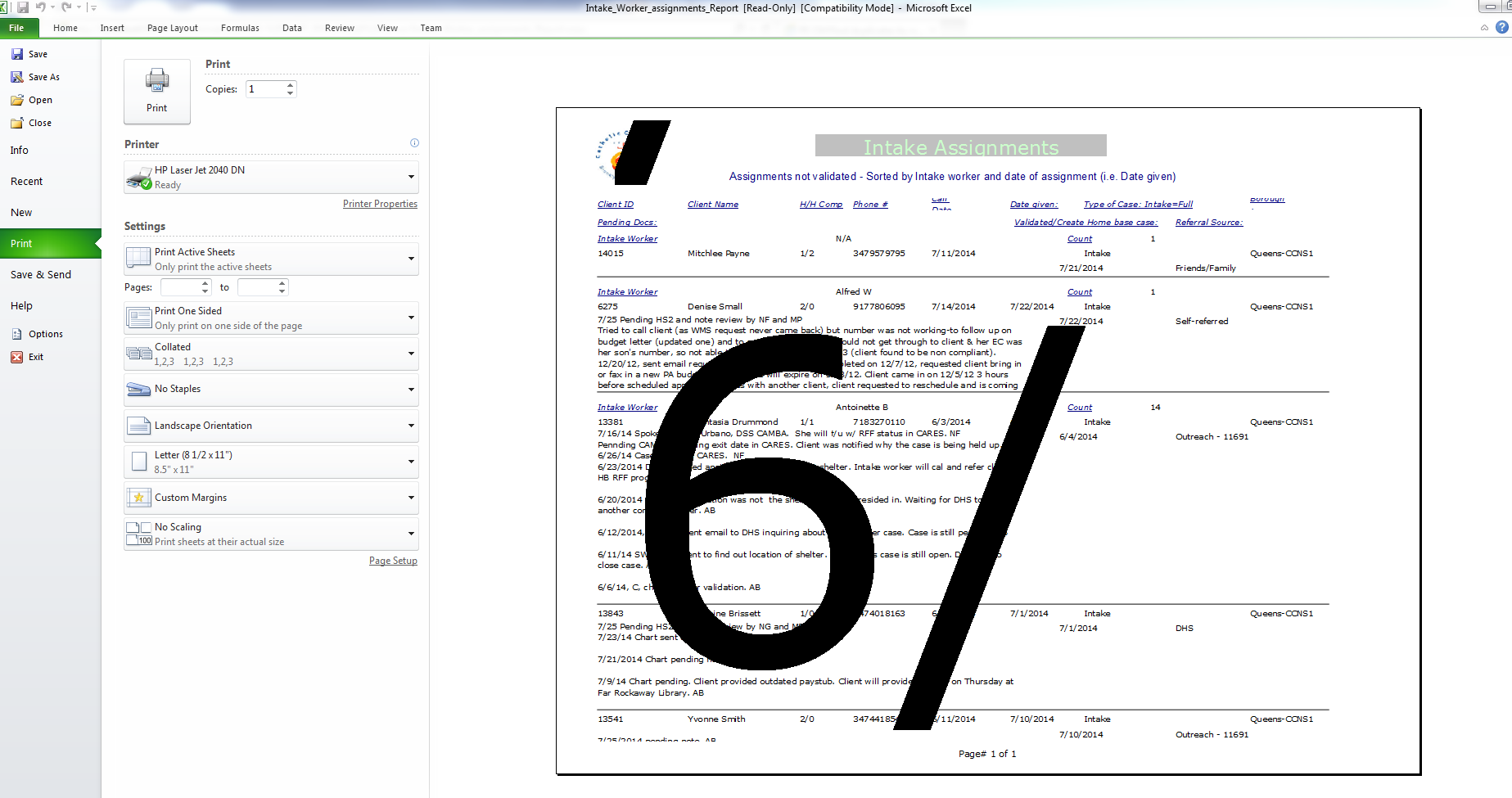The width and height of the screenshot is (1512, 798).
Task: Increase the number of copies
Action: pos(291,85)
